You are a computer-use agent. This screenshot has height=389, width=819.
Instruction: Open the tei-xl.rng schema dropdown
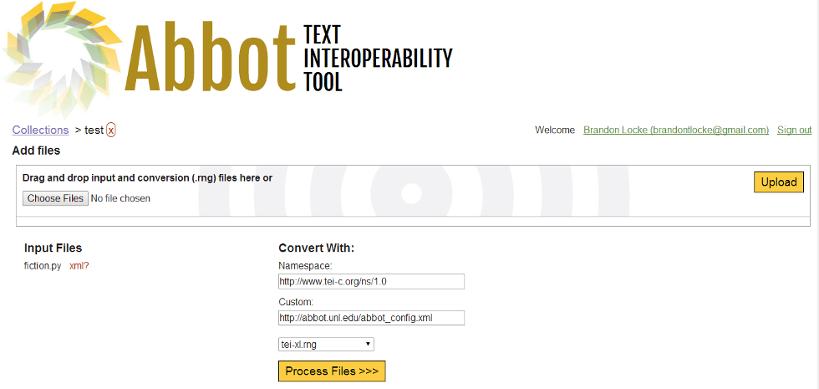coord(326,345)
